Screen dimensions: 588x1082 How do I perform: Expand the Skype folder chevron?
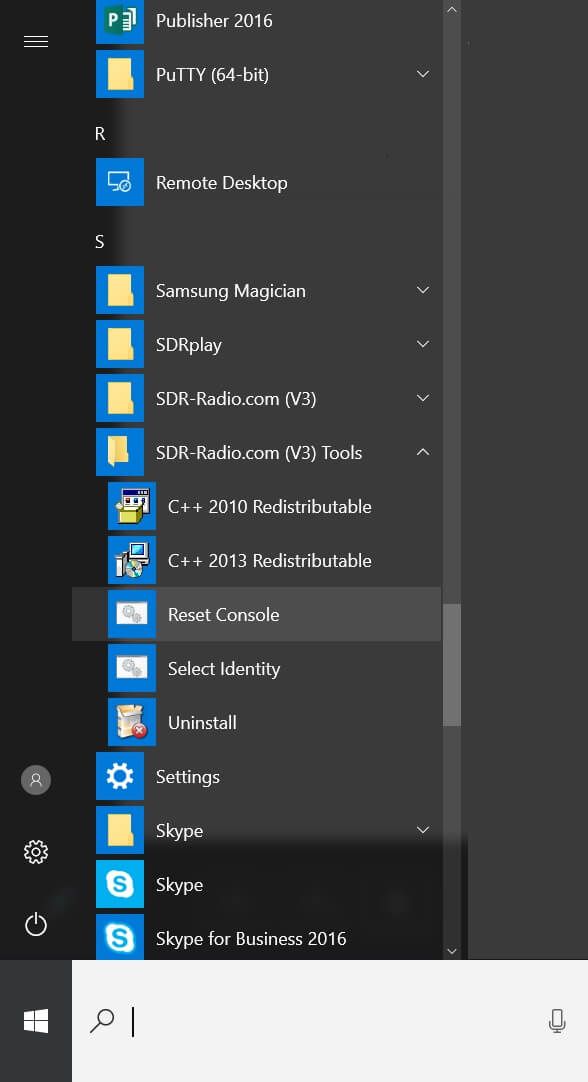click(423, 829)
